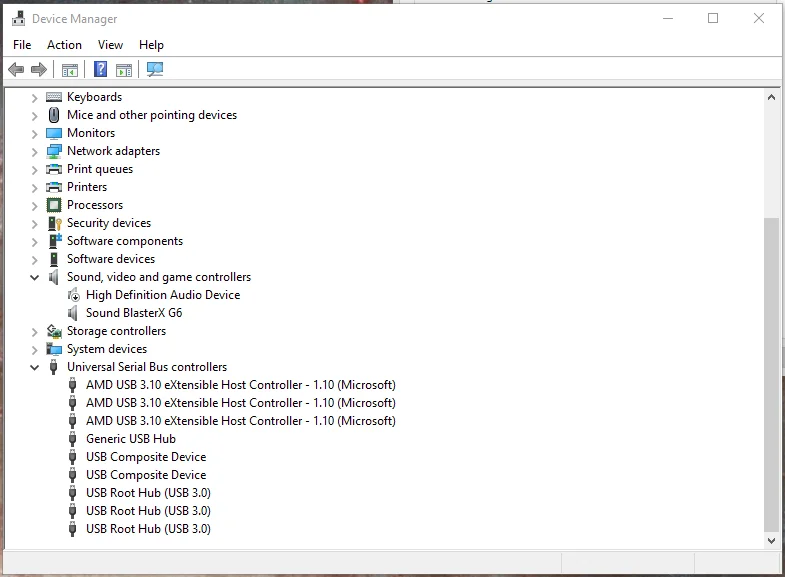Click the System devices folder icon

(x=54, y=349)
